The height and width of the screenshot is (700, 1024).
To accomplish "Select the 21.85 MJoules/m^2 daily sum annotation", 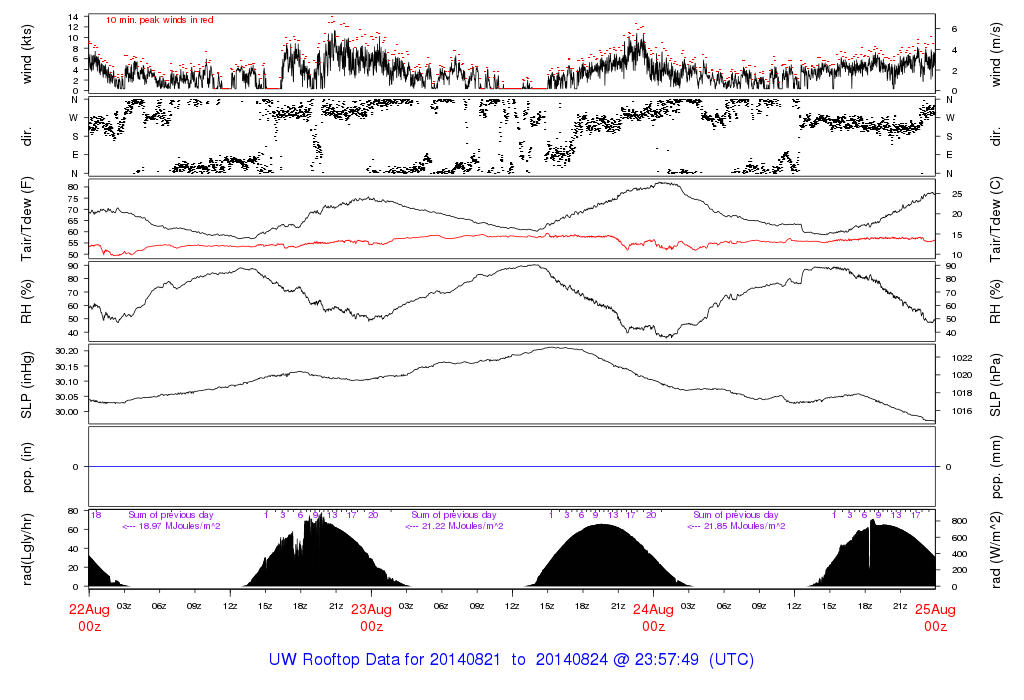I will coord(736,525).
